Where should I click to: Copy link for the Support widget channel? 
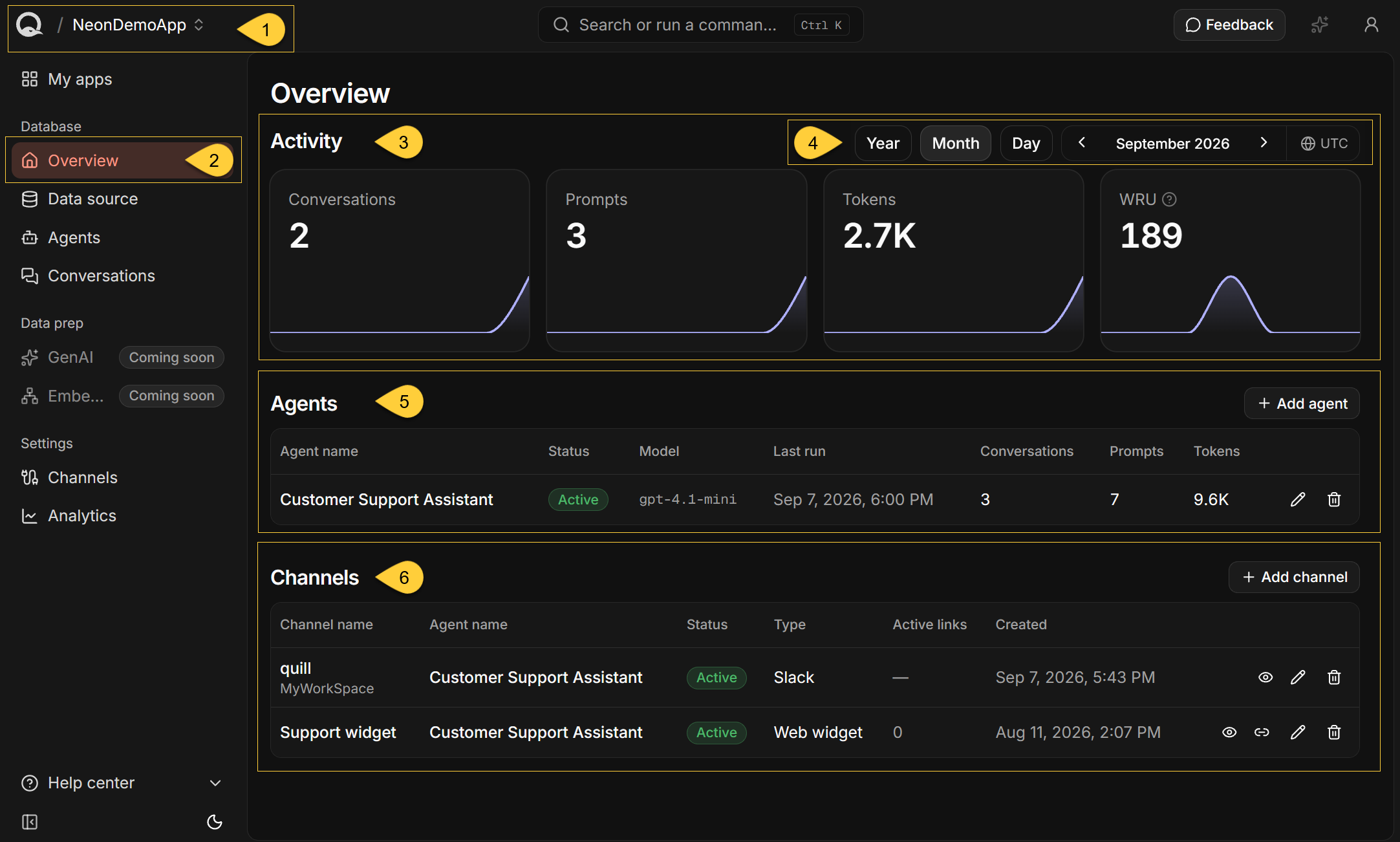pyautogui.click(x=1262, y=732)
